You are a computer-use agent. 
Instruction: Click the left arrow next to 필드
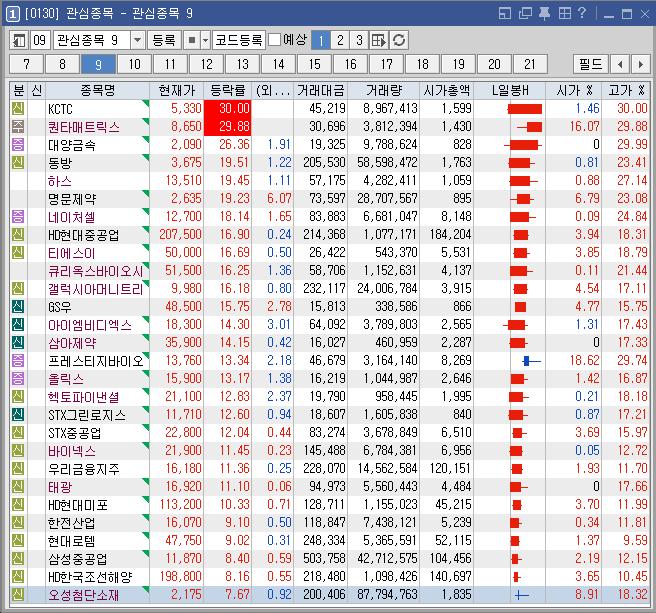tap(620, 64)
